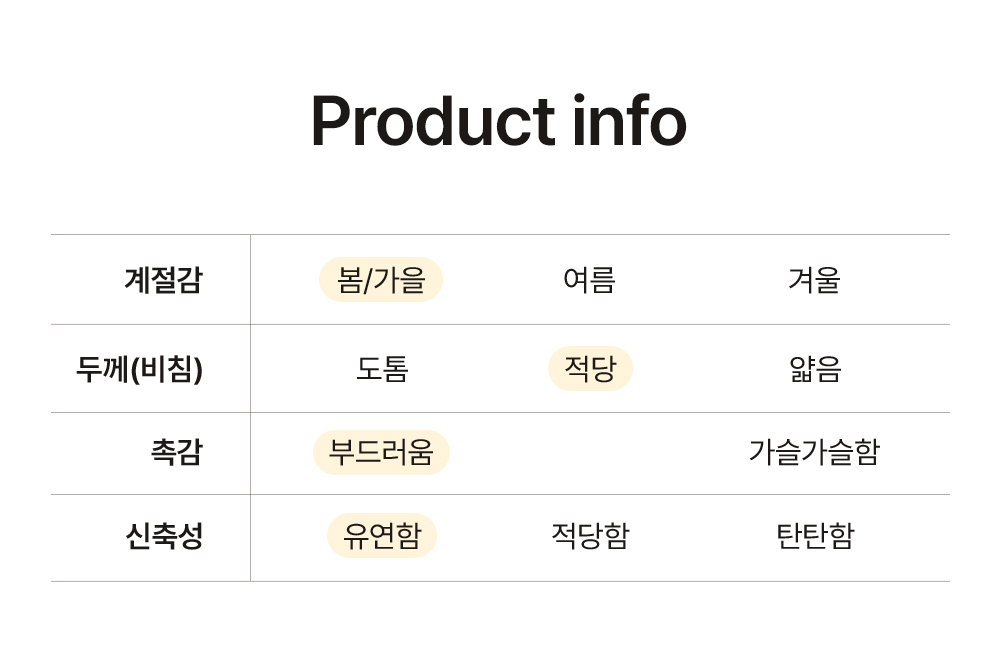
Task: Pick the 가슬가슬함 texture option
Action: pos(814,452)
